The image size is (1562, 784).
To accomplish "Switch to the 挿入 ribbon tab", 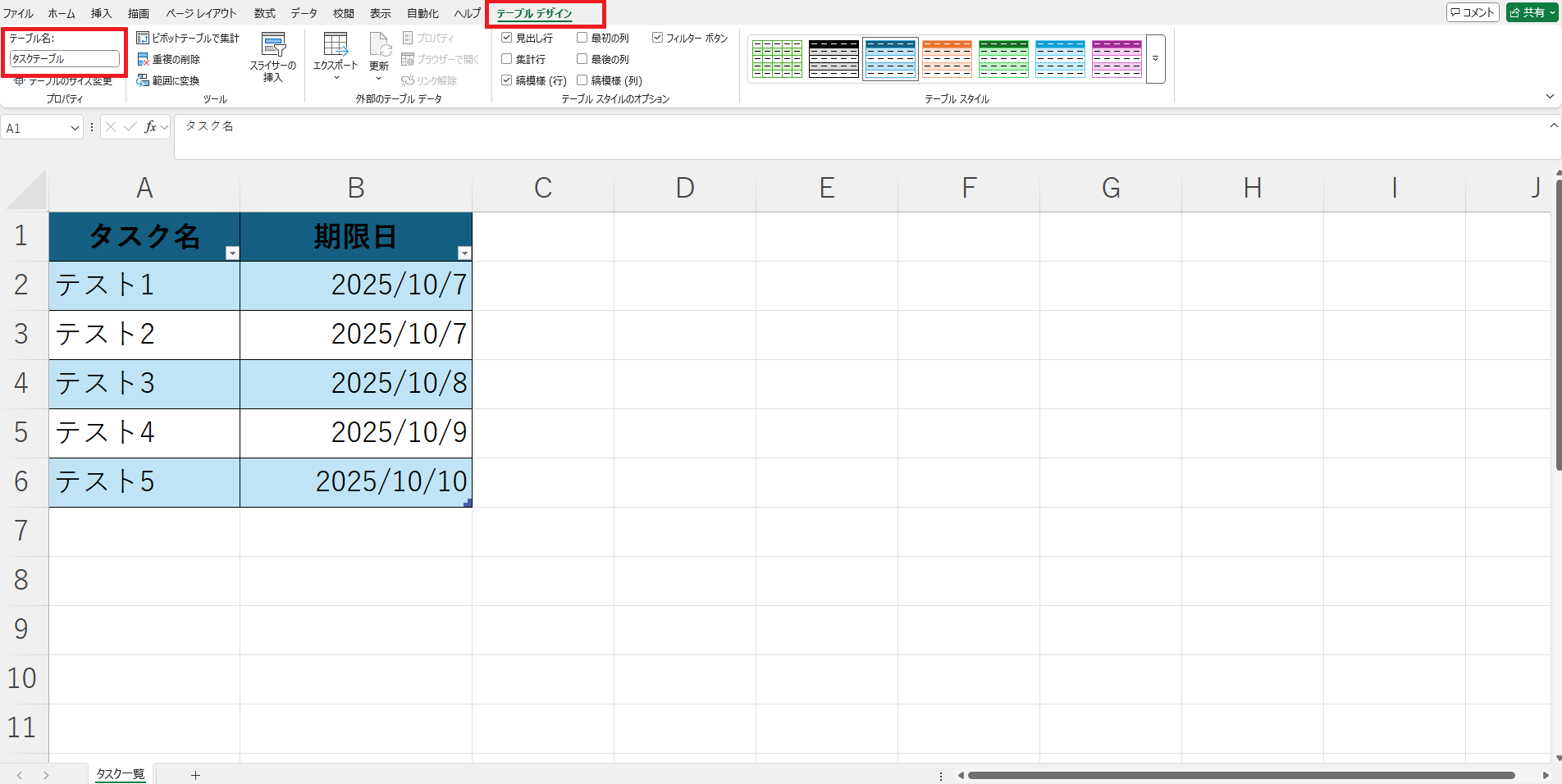I will tap(101, 13).
